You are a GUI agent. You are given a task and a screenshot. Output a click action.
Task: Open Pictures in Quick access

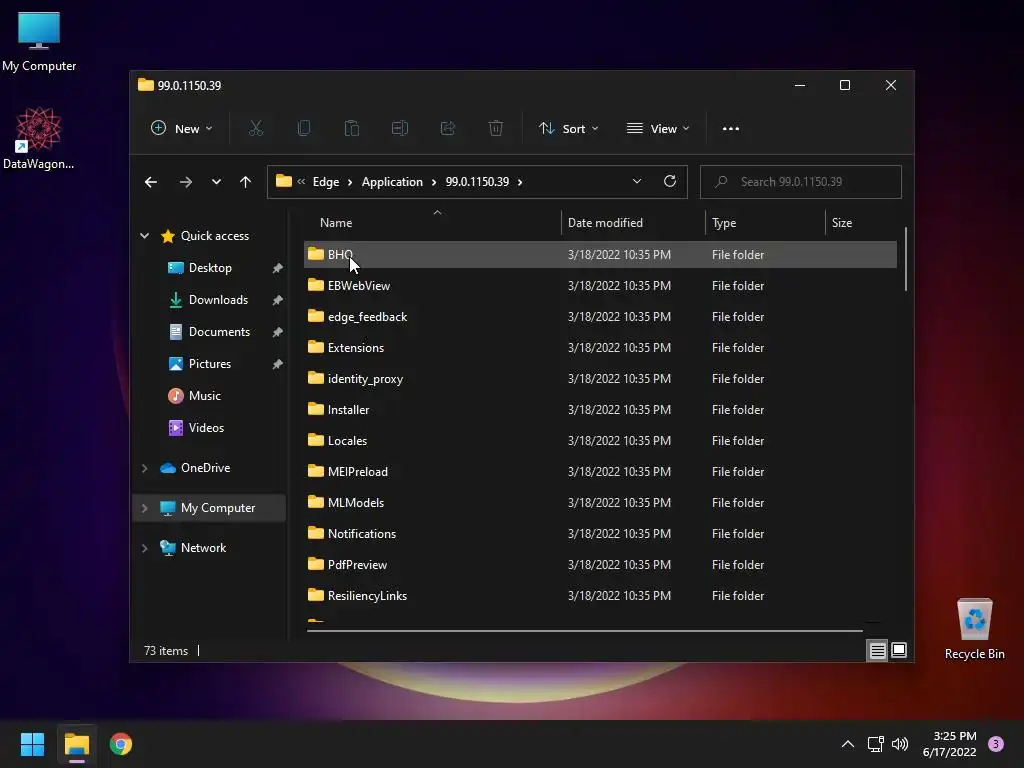(210, 364)
